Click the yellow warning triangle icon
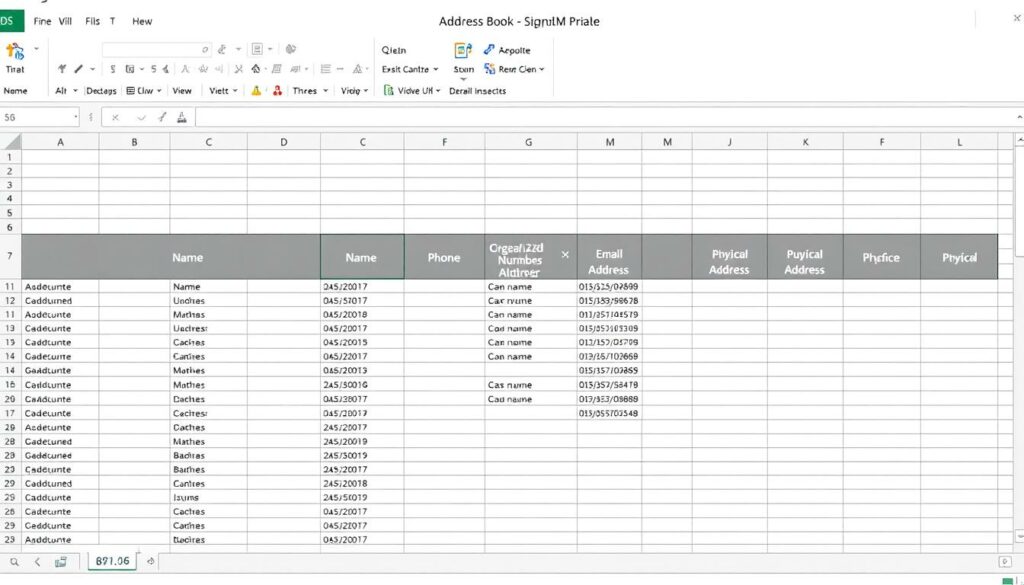The image size is (1024, 585). click(x=256, y=91)
